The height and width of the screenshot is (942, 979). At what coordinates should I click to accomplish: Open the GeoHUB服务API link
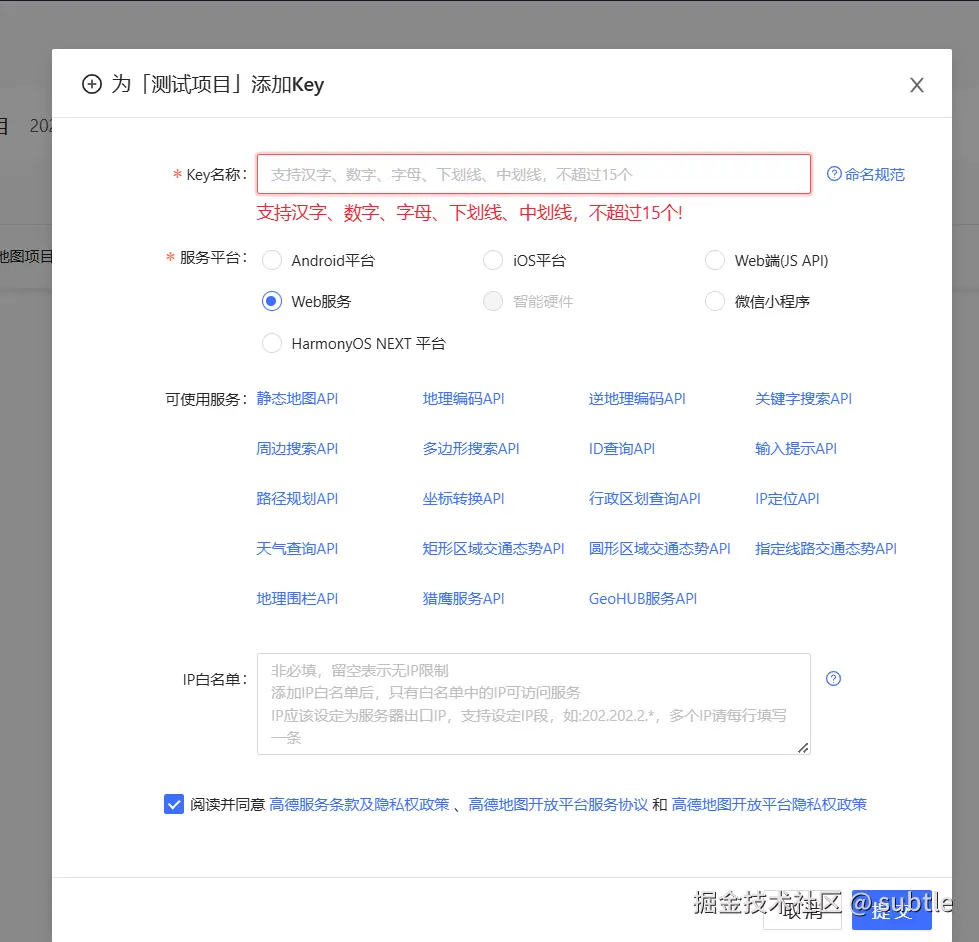(642, 599)
